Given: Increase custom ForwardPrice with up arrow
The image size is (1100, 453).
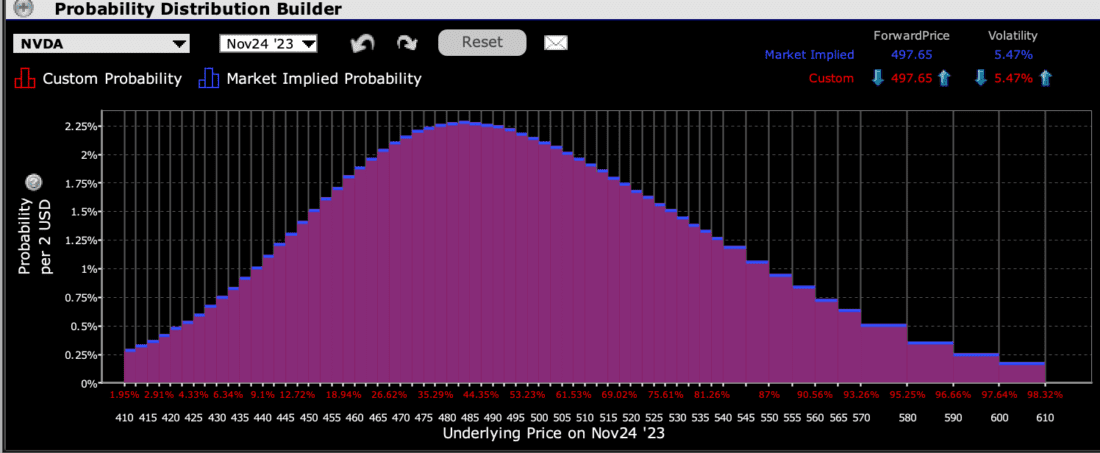Looking at the screenshot, I should pyautogui.click(x=944, y=78).
